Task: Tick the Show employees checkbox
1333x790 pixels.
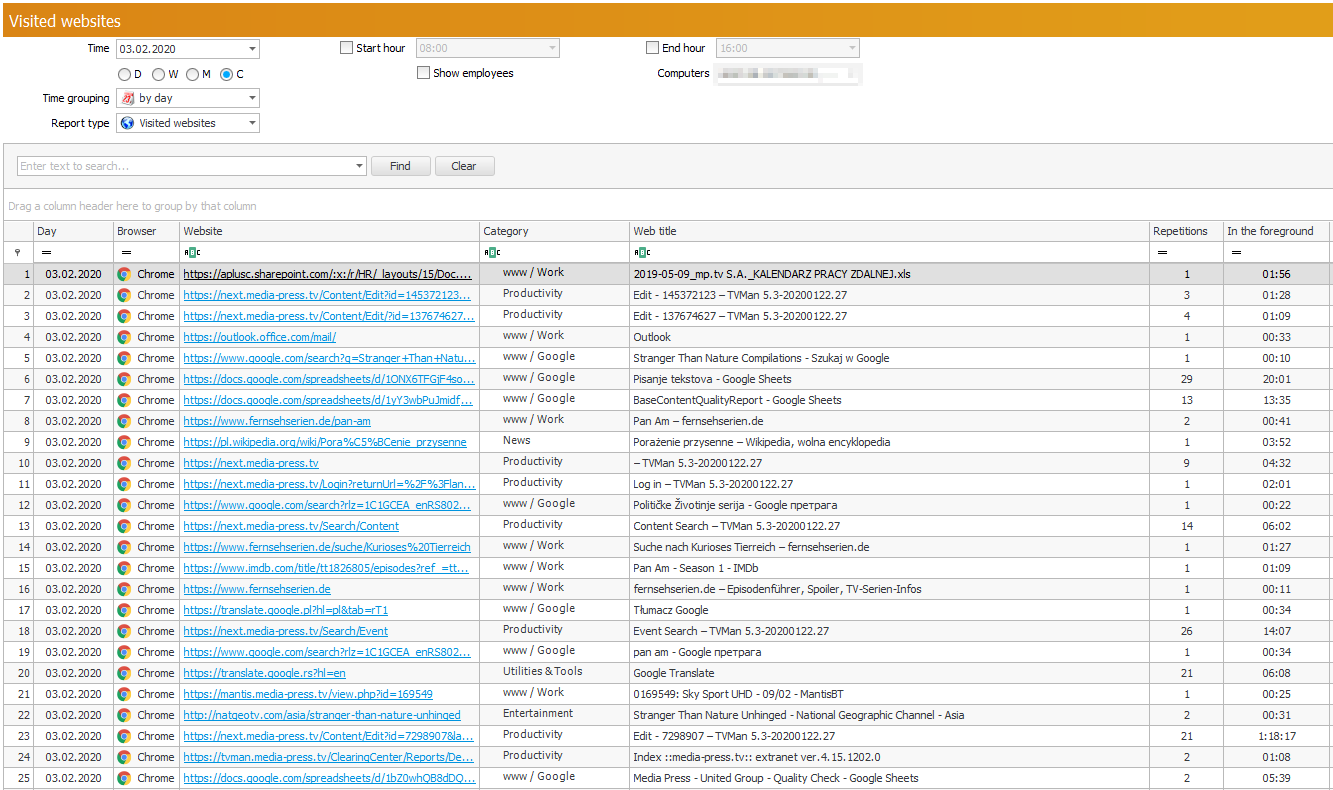Action: tap(424, 73)
